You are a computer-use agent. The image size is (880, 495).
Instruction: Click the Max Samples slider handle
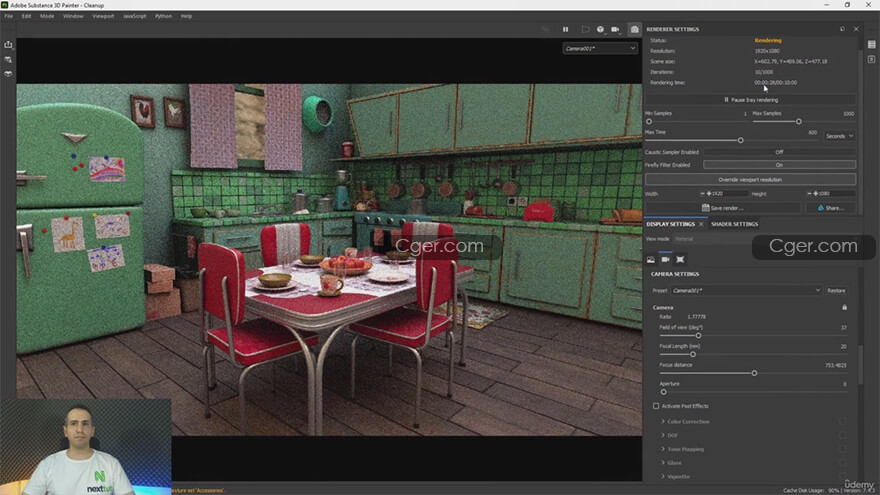point(799,121)
